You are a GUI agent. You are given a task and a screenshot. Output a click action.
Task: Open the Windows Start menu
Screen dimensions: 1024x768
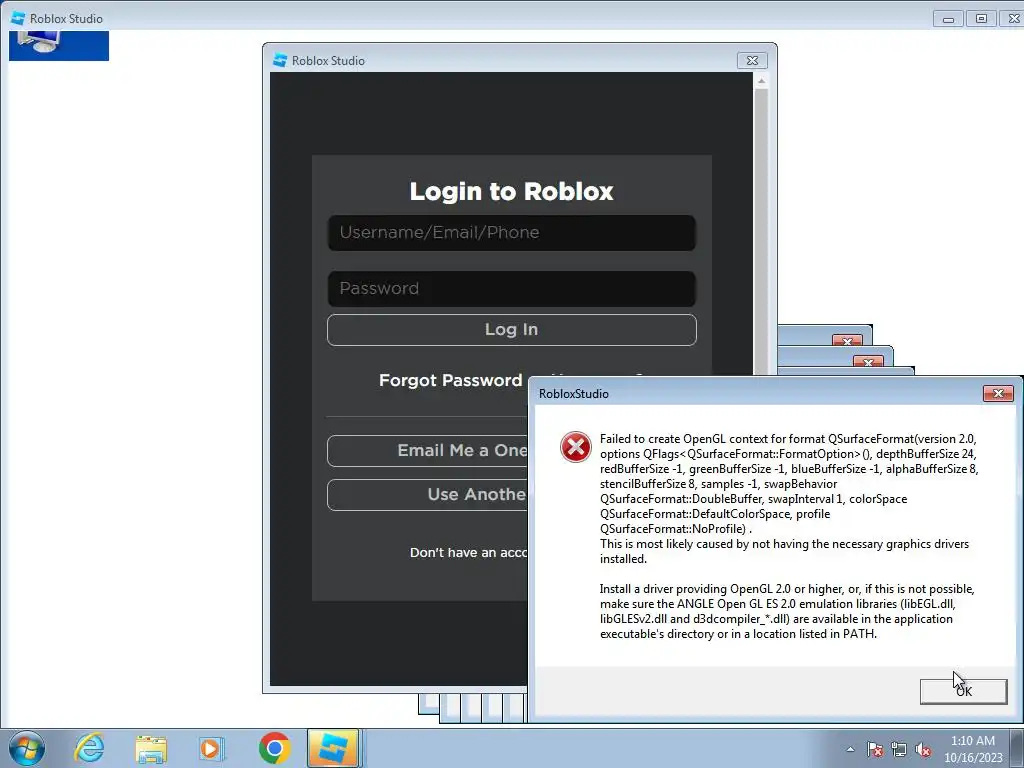pyautogui.click(x=27, y=748)
